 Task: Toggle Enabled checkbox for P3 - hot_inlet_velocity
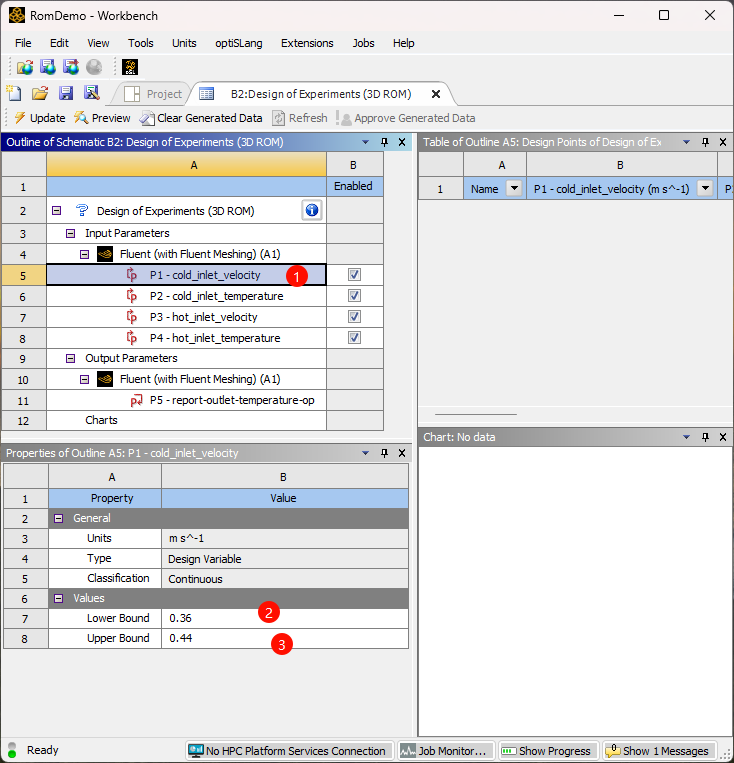pyautogui.click(x=354, y=317)
